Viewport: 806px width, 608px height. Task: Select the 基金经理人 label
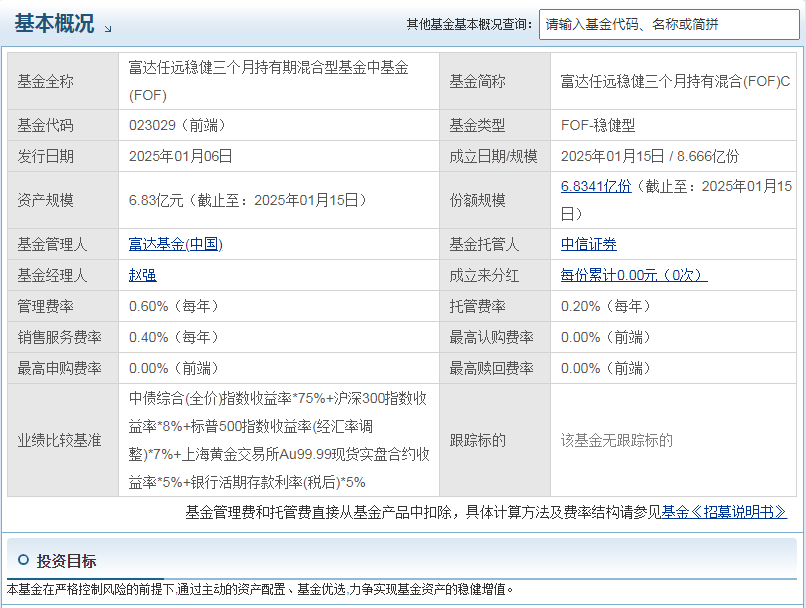[52, 275]
